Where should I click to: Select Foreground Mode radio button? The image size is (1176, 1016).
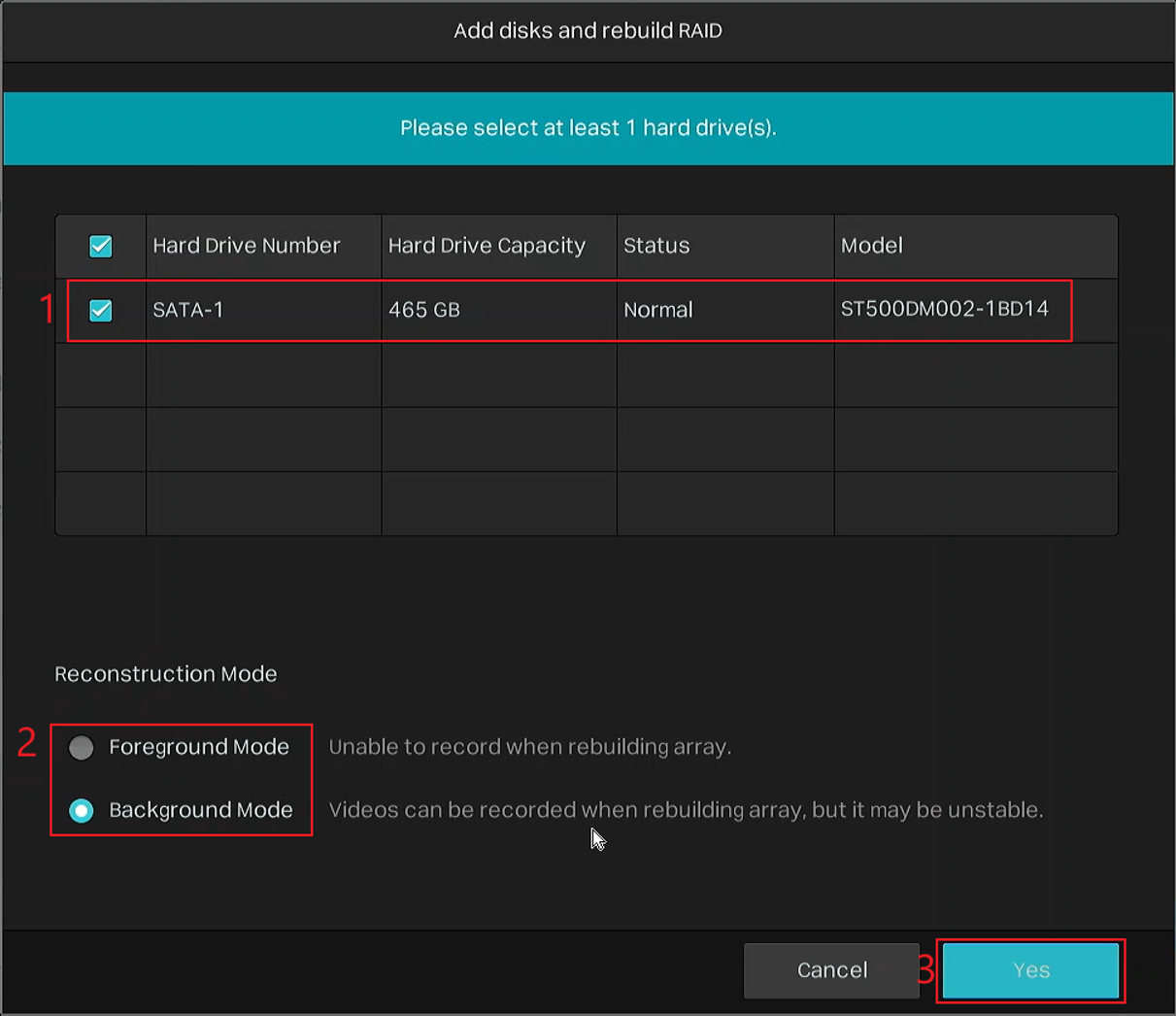click(82, 748)
